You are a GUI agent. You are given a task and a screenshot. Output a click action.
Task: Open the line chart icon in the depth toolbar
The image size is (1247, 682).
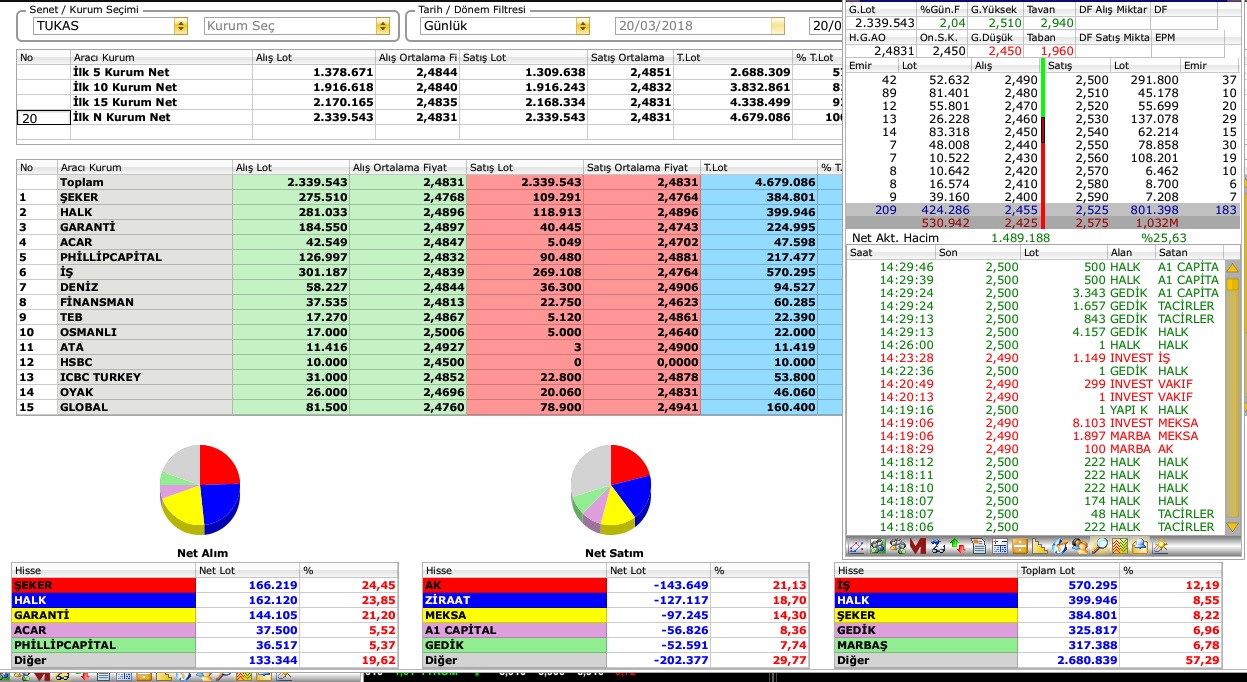coord(856,546)
